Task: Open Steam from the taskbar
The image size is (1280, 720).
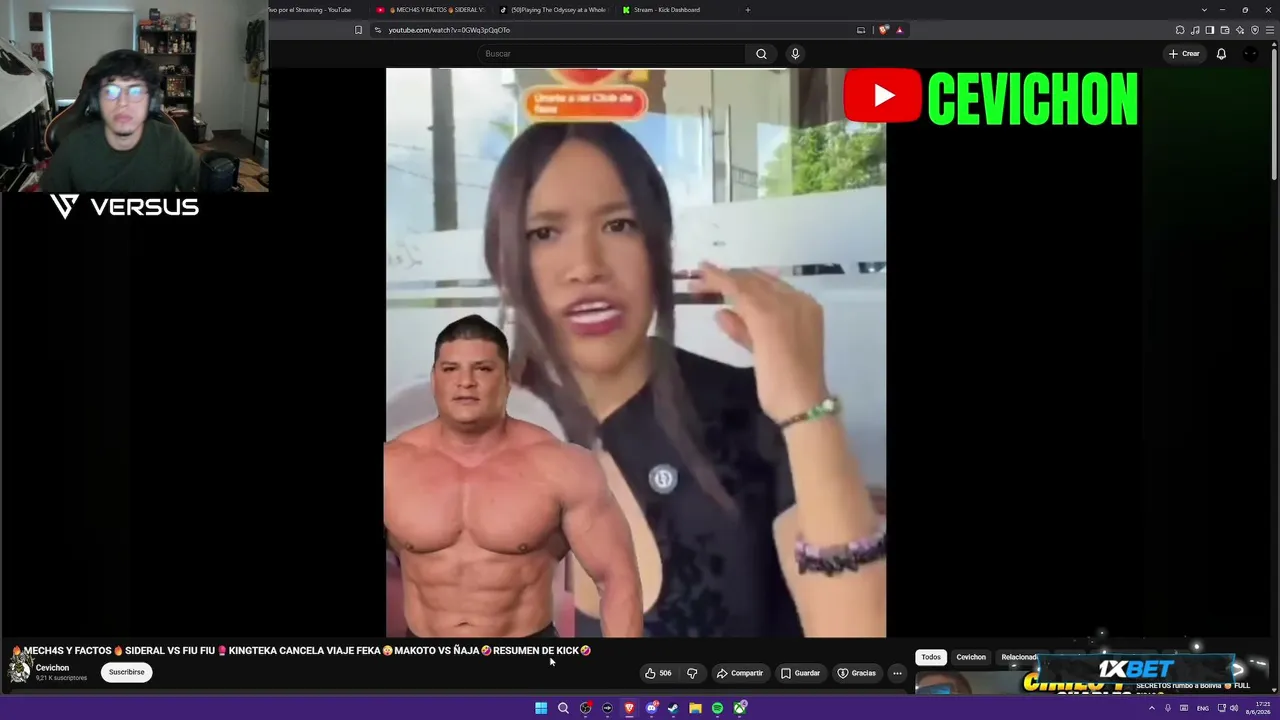Action: (x=673, y=708)
